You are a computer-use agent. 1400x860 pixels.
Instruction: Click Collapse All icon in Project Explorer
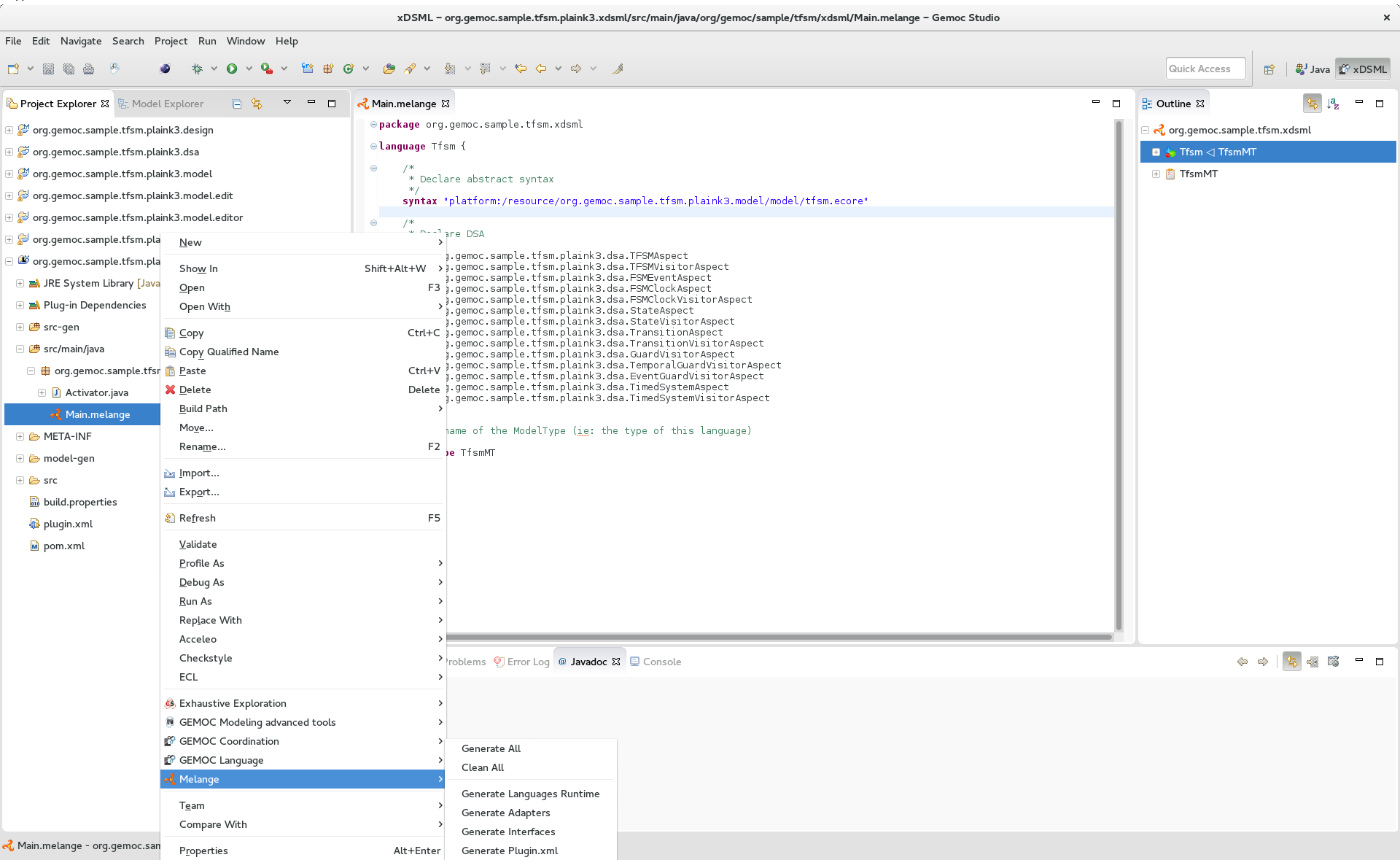click(236, 104)
